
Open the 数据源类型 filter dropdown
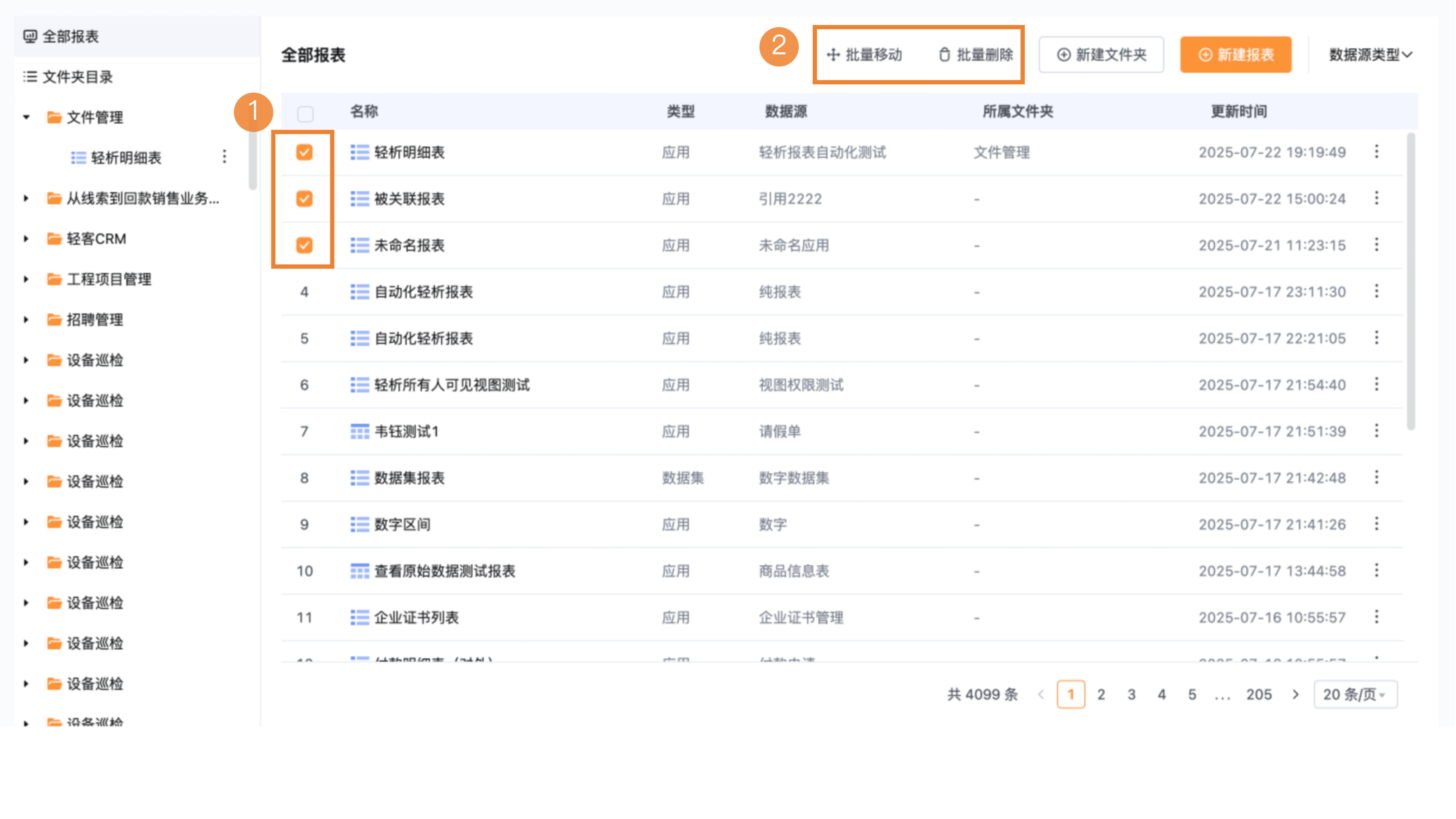click(x=1371, y=55)
